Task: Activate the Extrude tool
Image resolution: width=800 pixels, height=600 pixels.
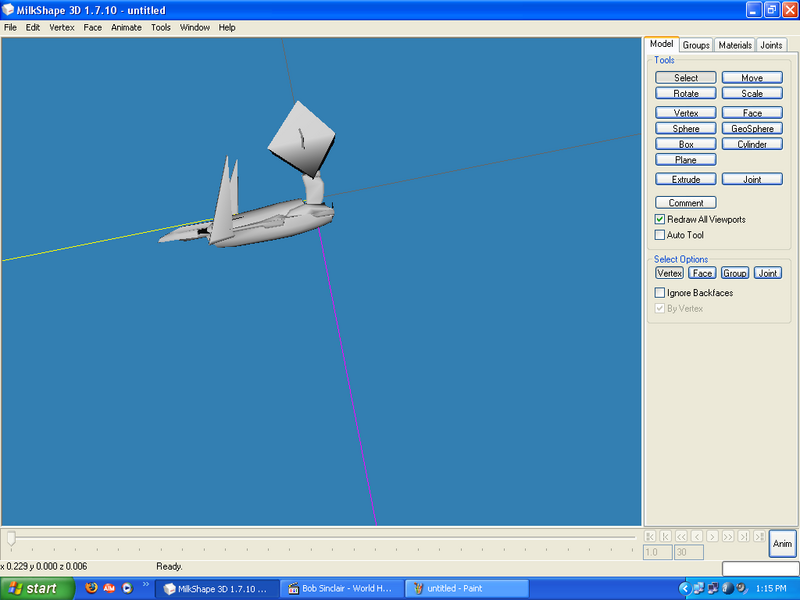Action: (x=686, y=179)
